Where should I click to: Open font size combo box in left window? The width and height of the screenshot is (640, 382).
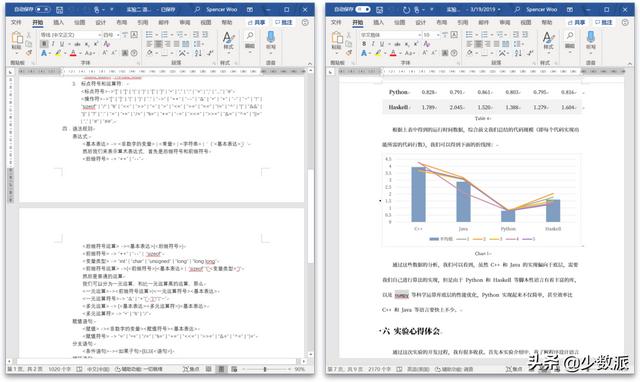coord(111,35)
